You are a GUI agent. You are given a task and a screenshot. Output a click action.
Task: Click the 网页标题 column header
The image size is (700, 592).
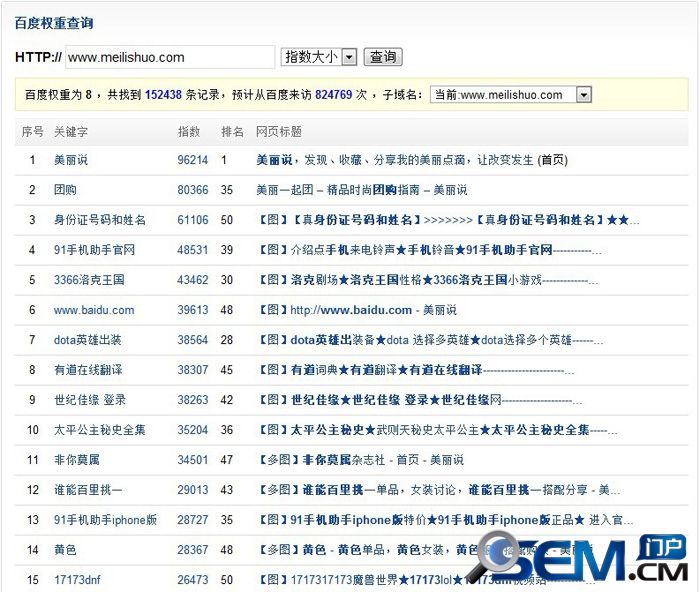coord(279,132)
